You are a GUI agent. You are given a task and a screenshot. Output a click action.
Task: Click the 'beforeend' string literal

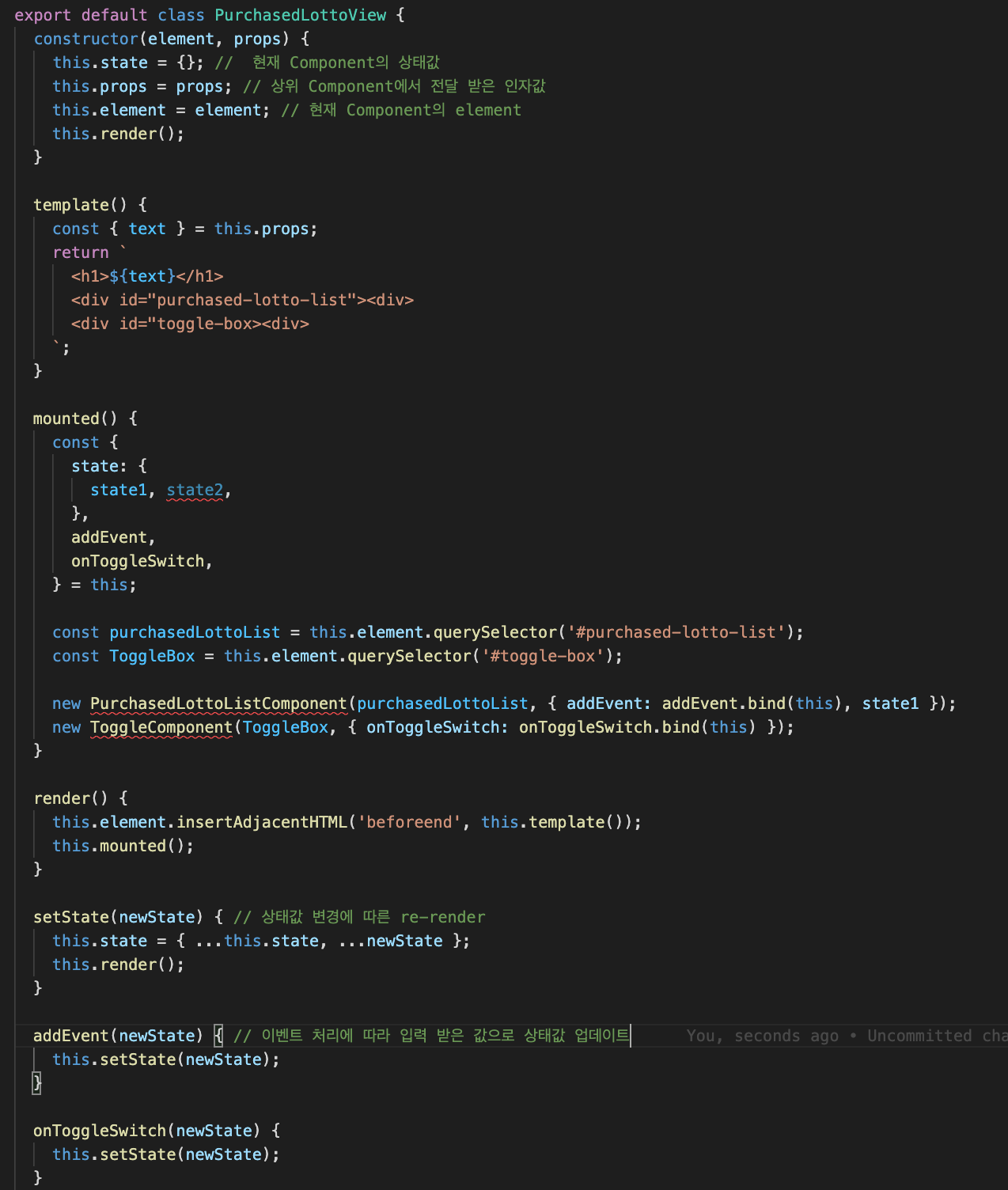click(x=409, y=822)
